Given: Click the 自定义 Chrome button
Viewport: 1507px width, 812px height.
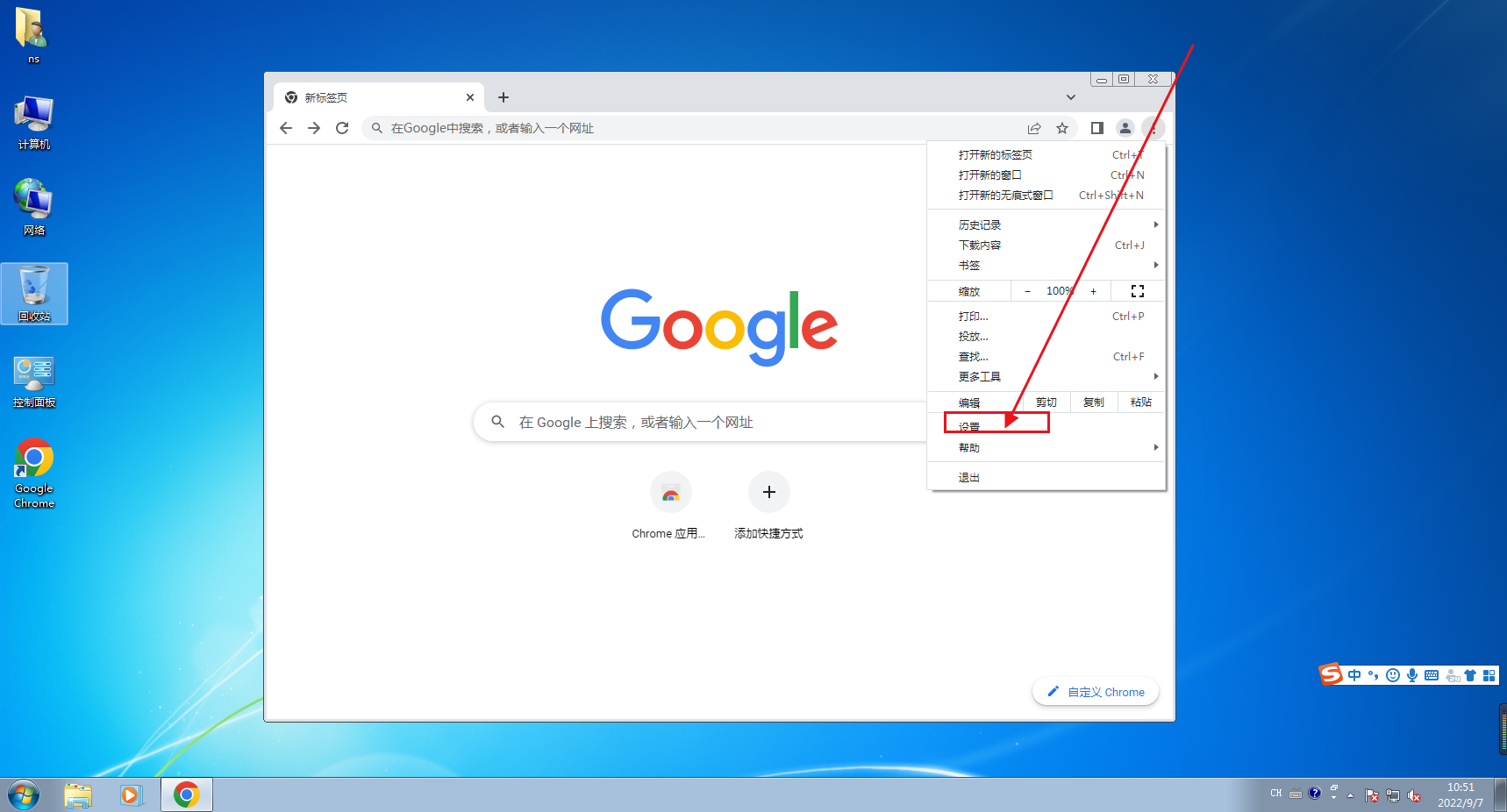Looking at the screenshot, I should pos(1096,692).
